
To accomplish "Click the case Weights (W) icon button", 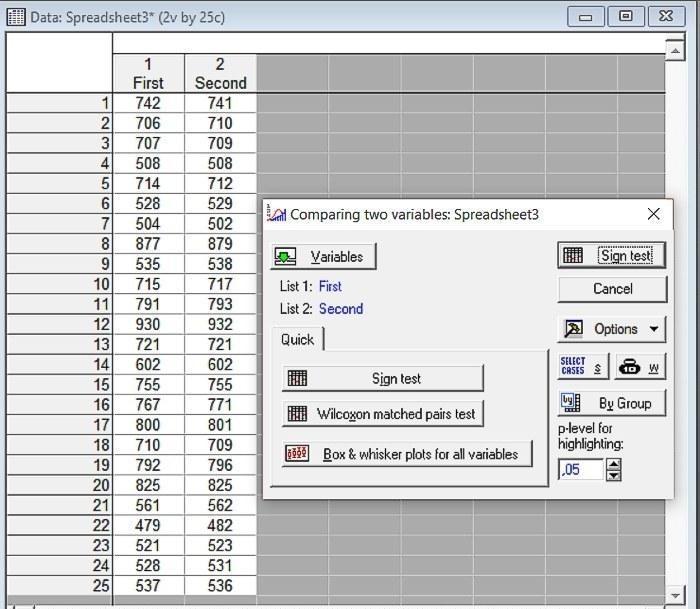I will [x=638, y=367].
